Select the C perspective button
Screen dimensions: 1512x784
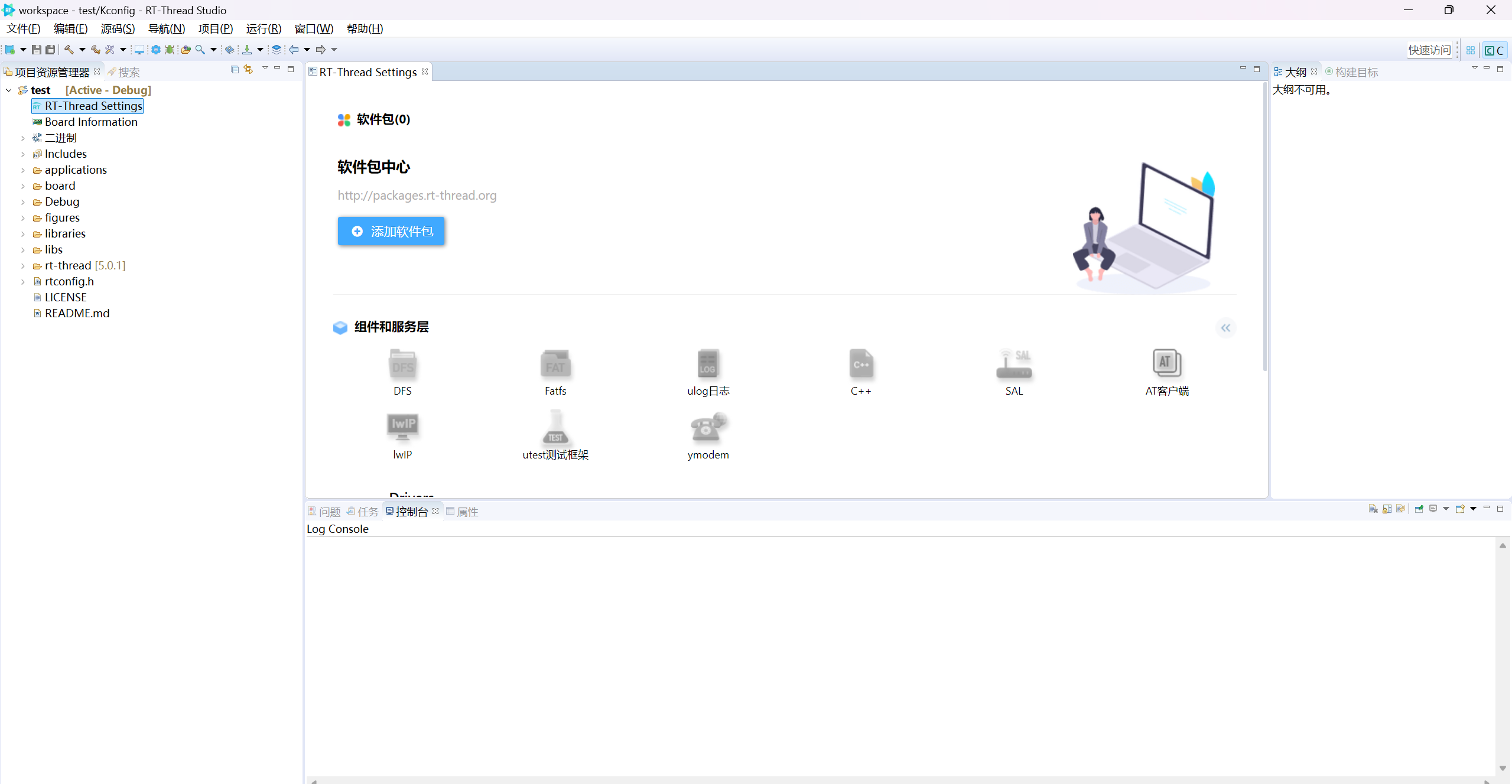coord(1495,50)
